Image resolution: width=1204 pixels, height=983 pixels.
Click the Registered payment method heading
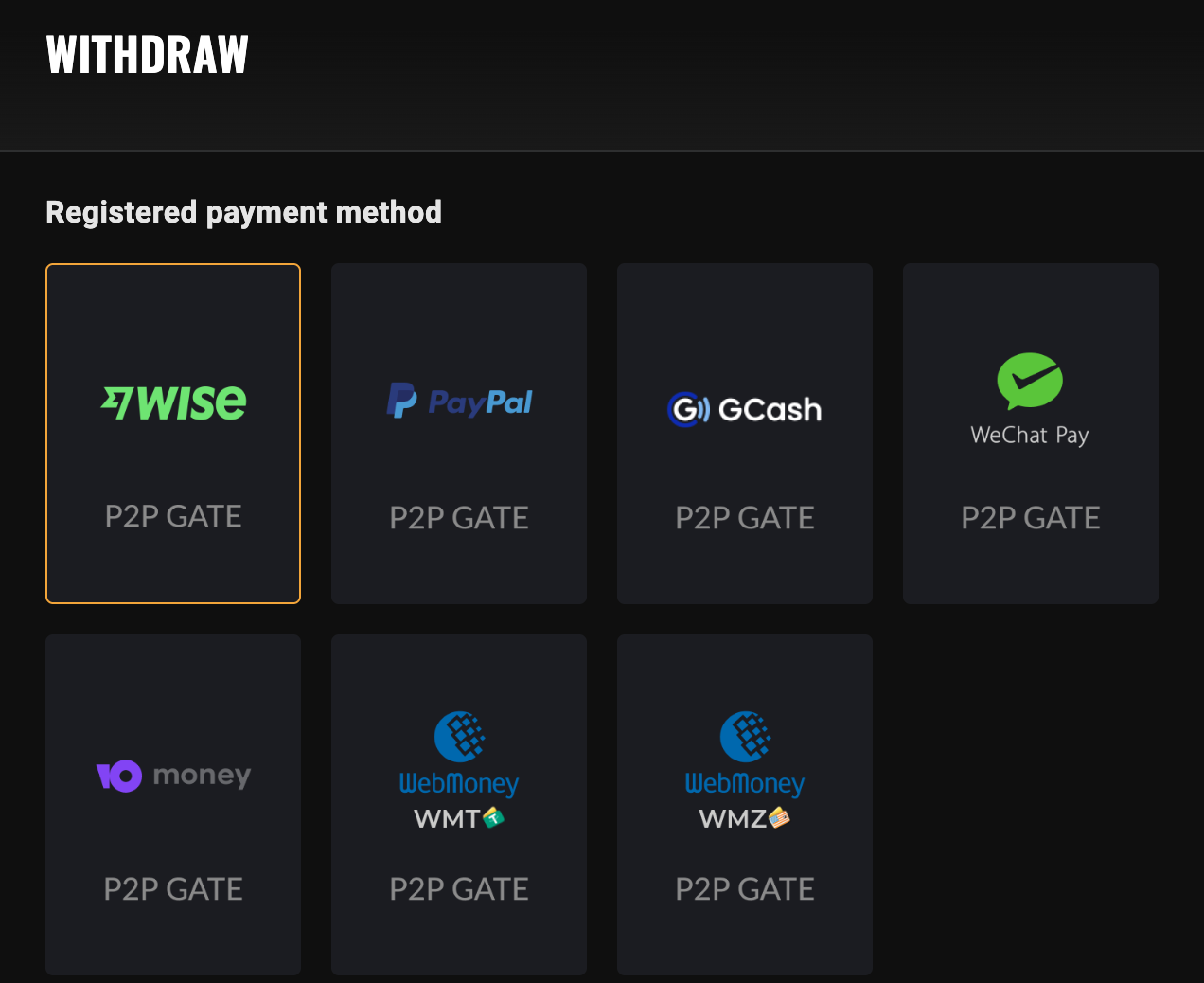(243, 212)
